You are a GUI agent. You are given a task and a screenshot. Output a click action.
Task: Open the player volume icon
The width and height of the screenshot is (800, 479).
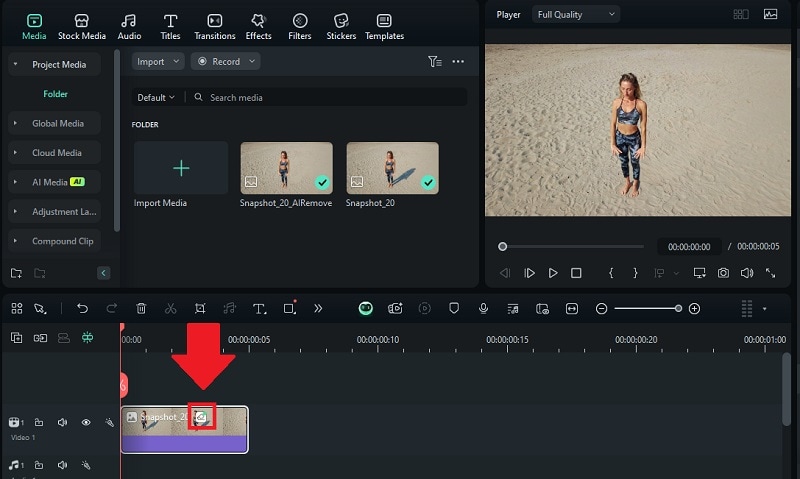(746, 273)
